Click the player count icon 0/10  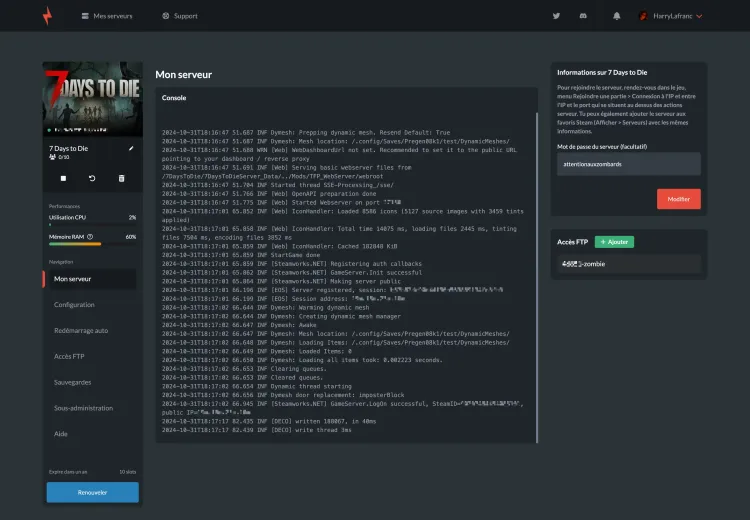[x=53, y=157]
